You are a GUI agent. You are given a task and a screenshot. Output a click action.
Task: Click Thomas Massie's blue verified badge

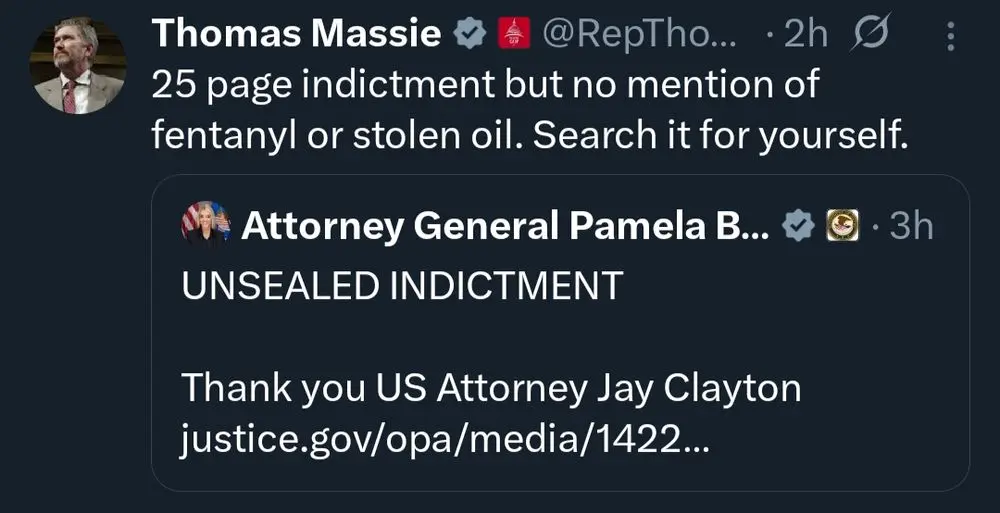click(x=467, y=35)
